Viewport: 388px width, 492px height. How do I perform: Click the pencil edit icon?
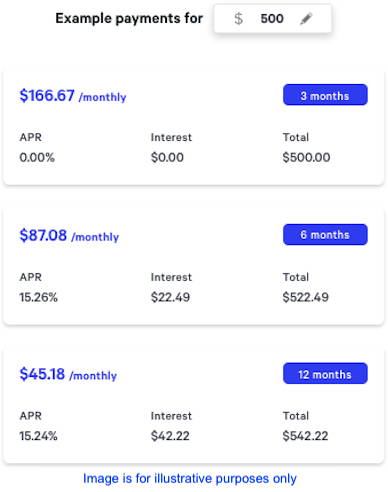click(306, 19)
